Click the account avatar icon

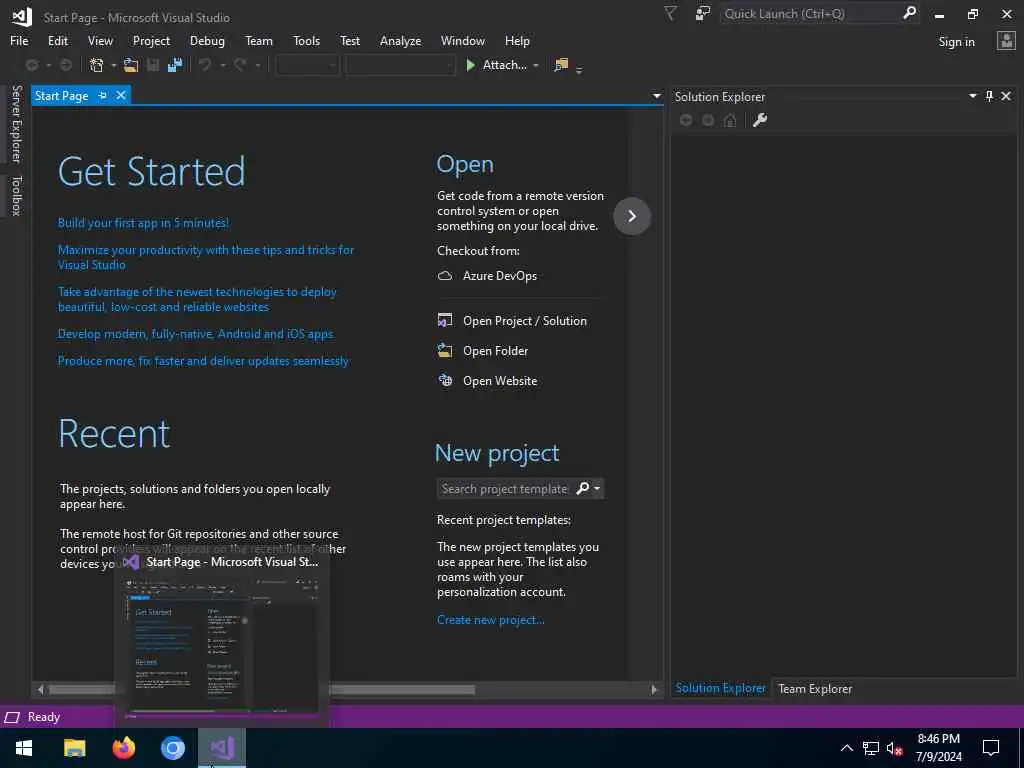(1006, 41)
